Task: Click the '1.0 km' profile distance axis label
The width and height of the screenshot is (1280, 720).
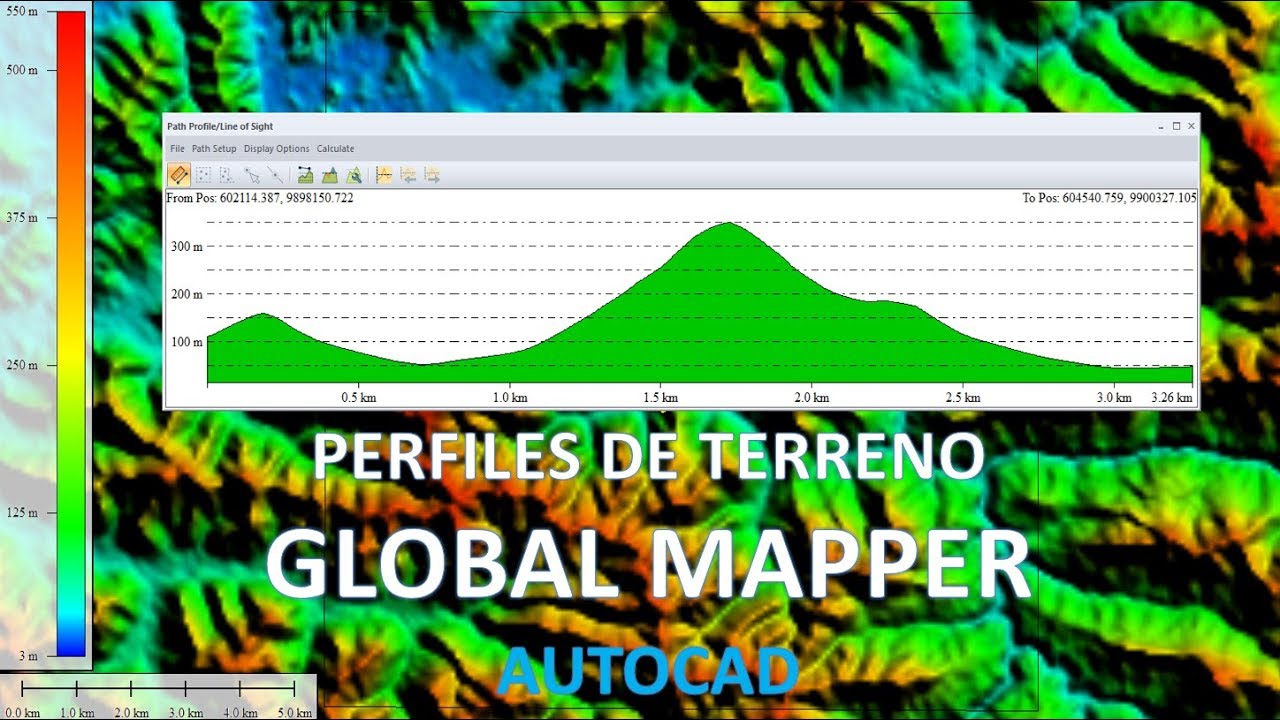Action: (509, 398)
